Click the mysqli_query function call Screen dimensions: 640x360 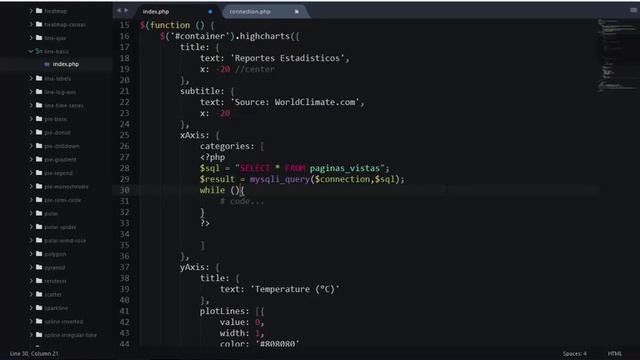[x=280, y=179]
